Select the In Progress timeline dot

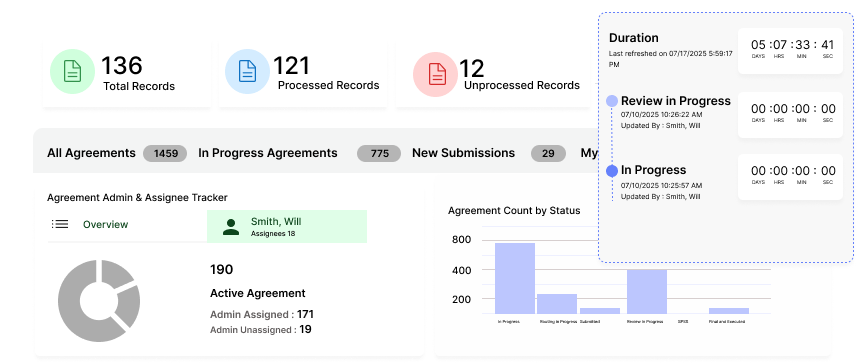click(612, 171)
